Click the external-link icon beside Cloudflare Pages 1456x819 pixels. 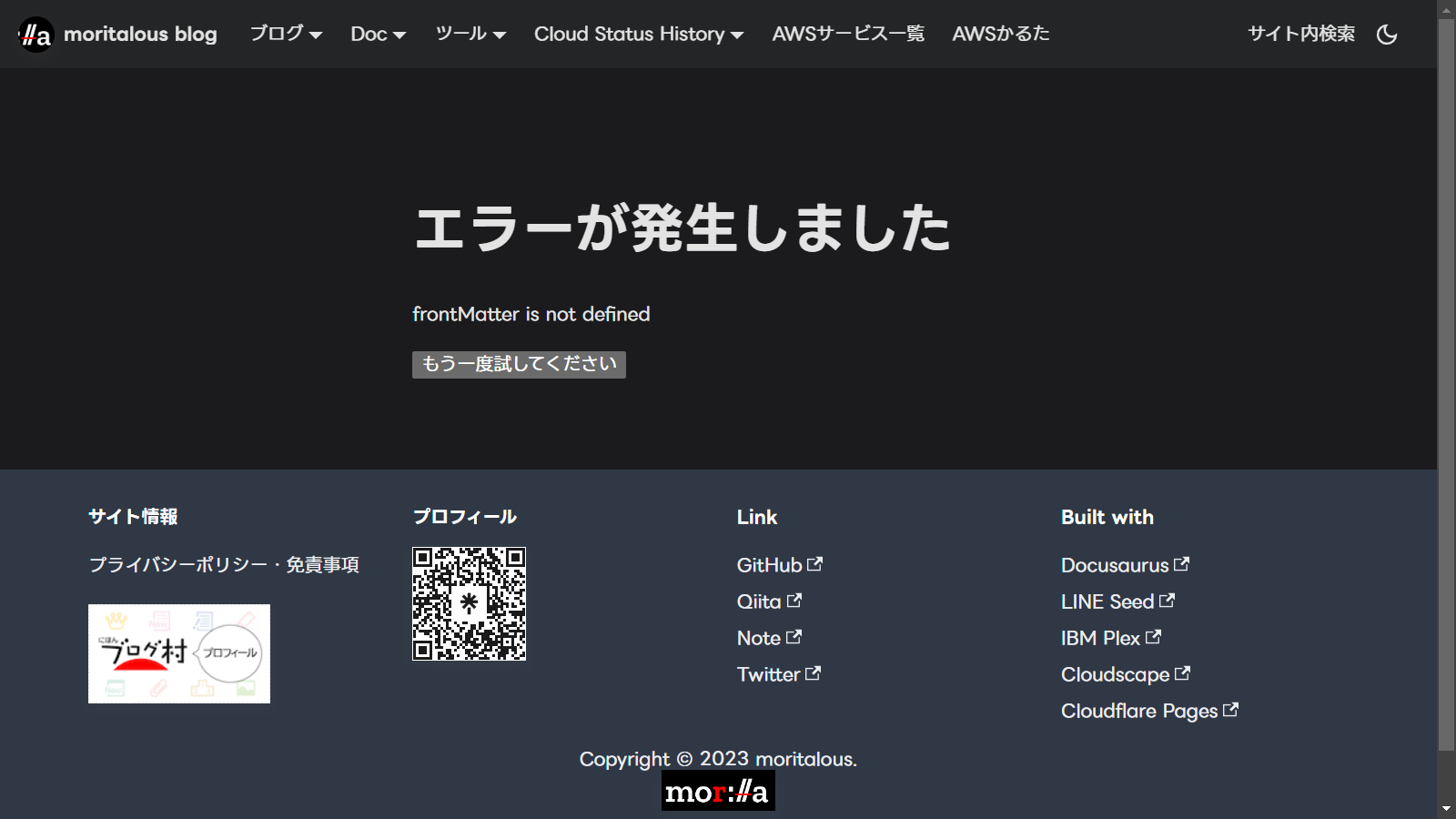[1230, 710]
